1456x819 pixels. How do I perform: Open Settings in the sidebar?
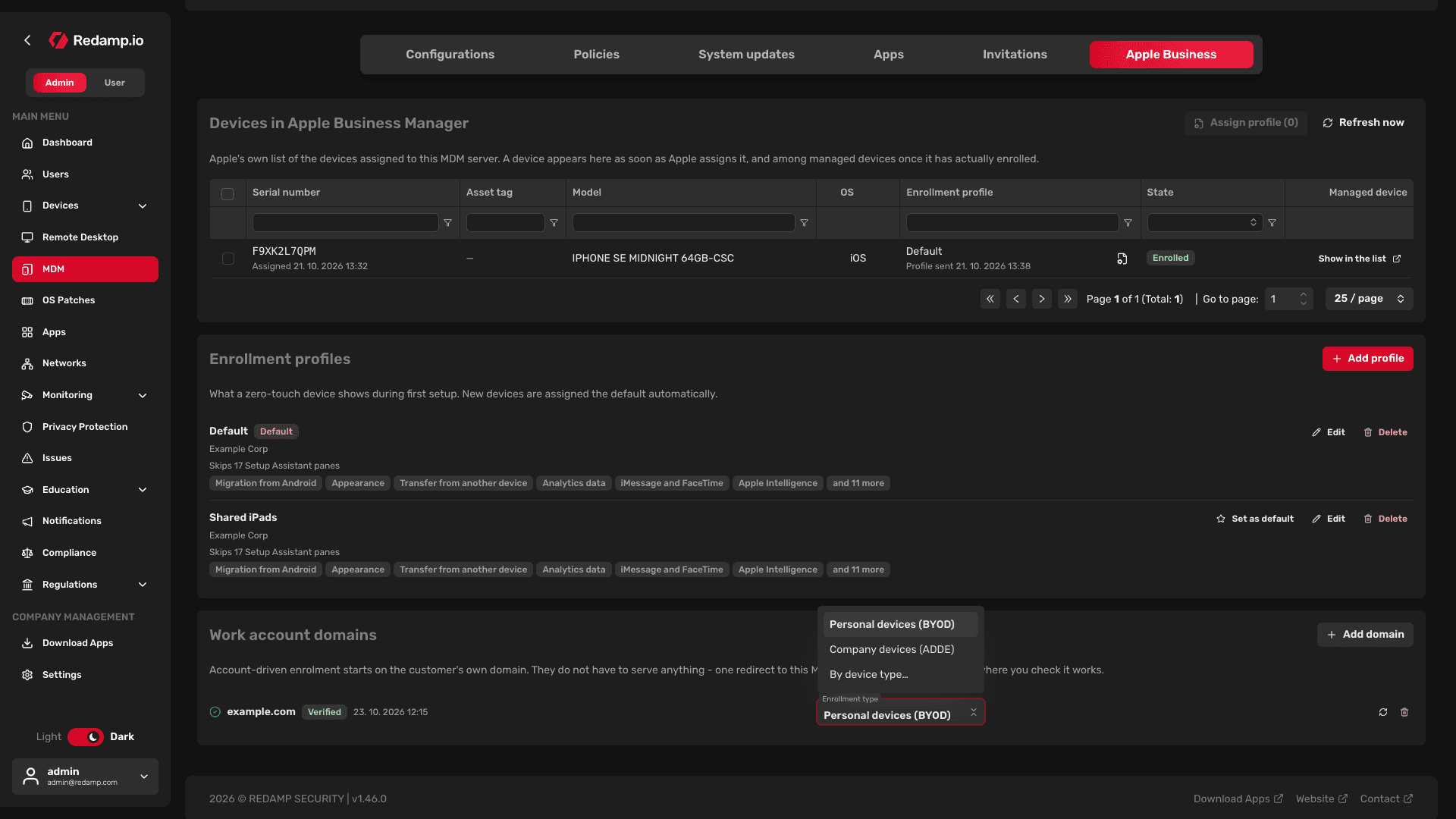pyautogui.click(x=85, y=675)
